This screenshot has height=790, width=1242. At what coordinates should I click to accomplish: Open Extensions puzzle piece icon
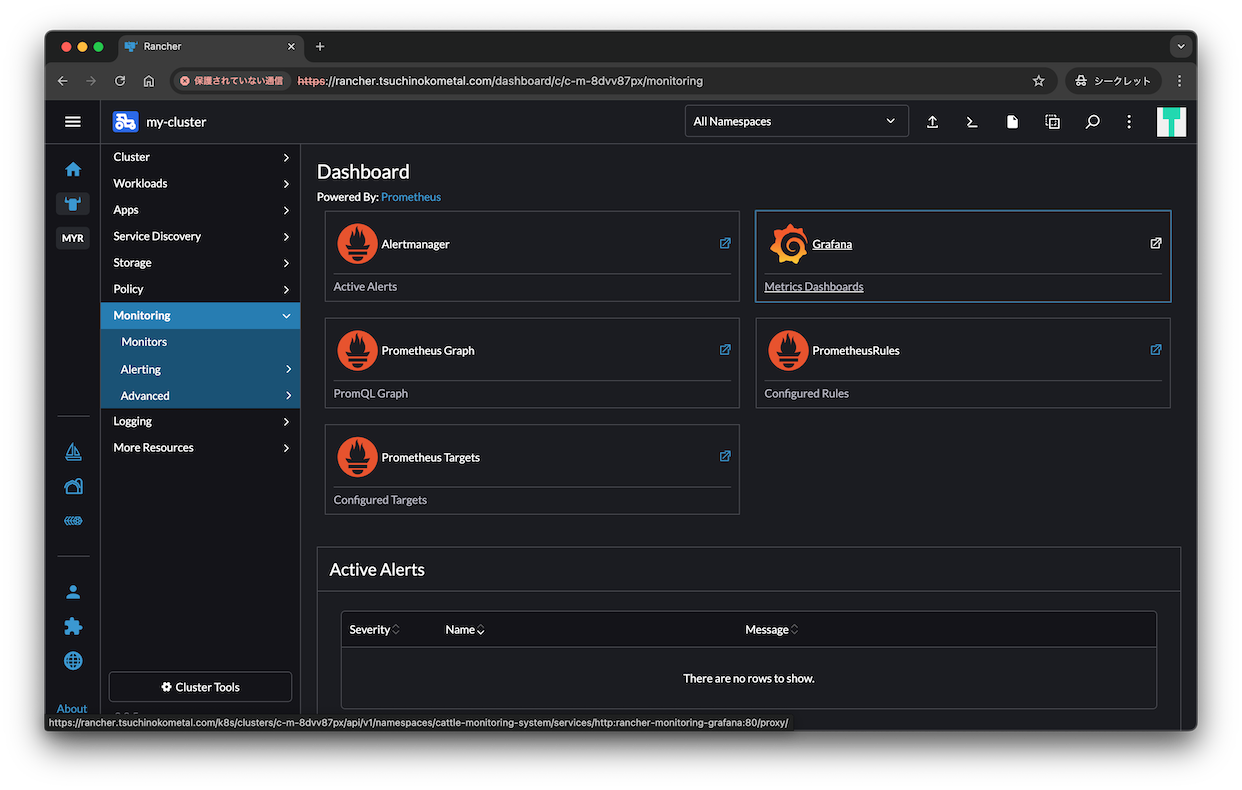73,626
